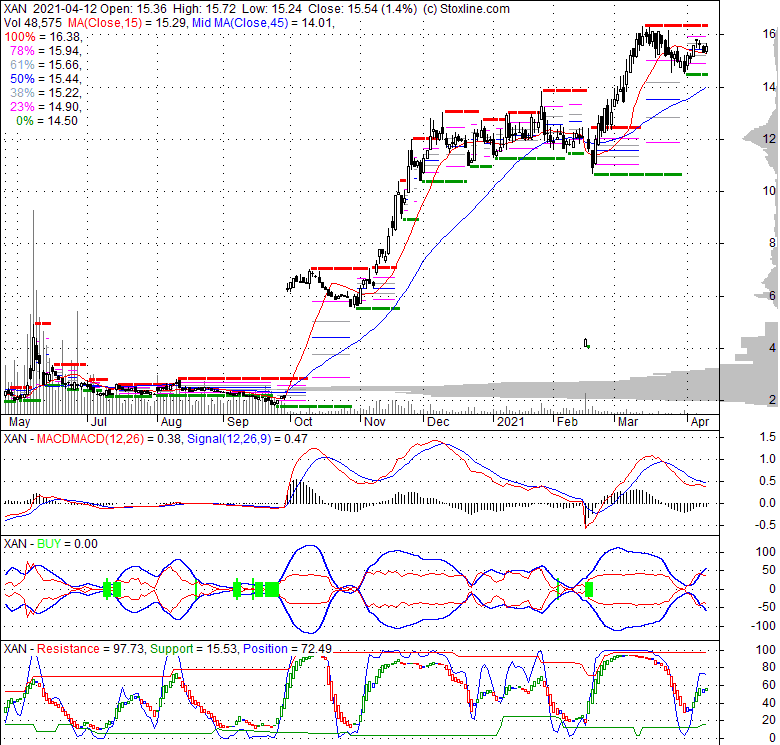Viewport: 780px width, 745px height.
Task: Click the 78% = 15.94 level label
Action: 45,51
